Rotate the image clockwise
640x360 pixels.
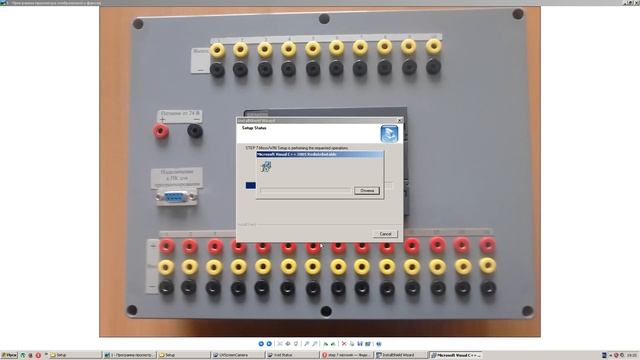click(325, 344)
